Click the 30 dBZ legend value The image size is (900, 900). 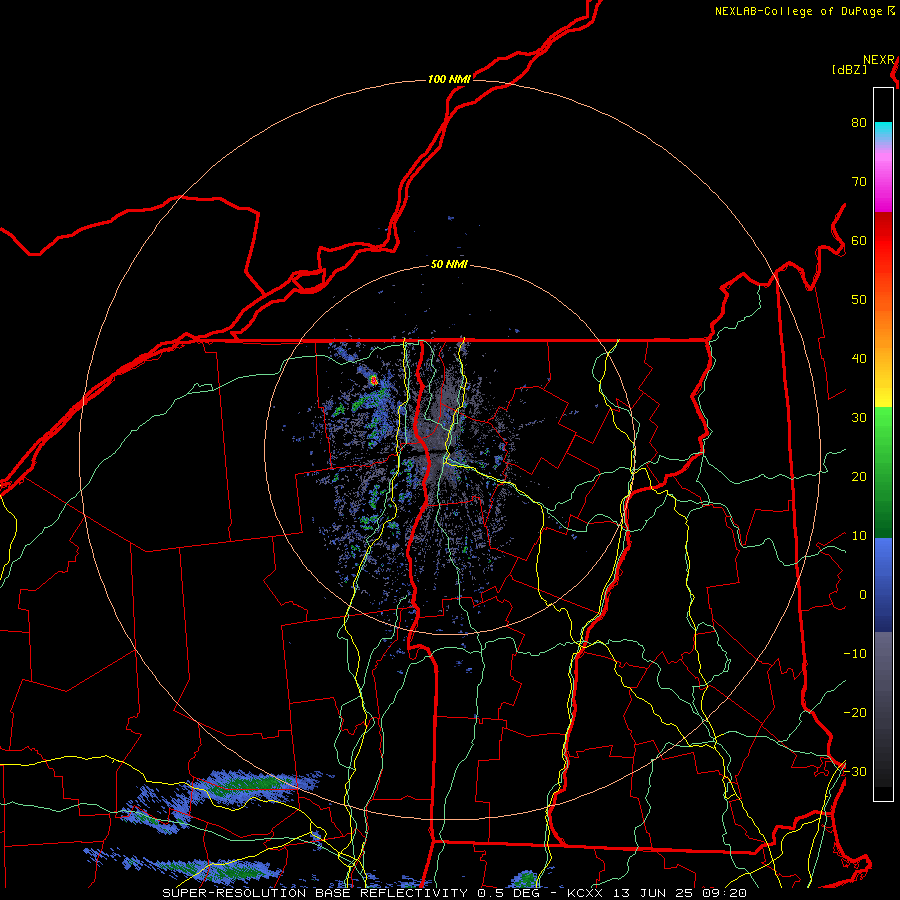point(859,418)
